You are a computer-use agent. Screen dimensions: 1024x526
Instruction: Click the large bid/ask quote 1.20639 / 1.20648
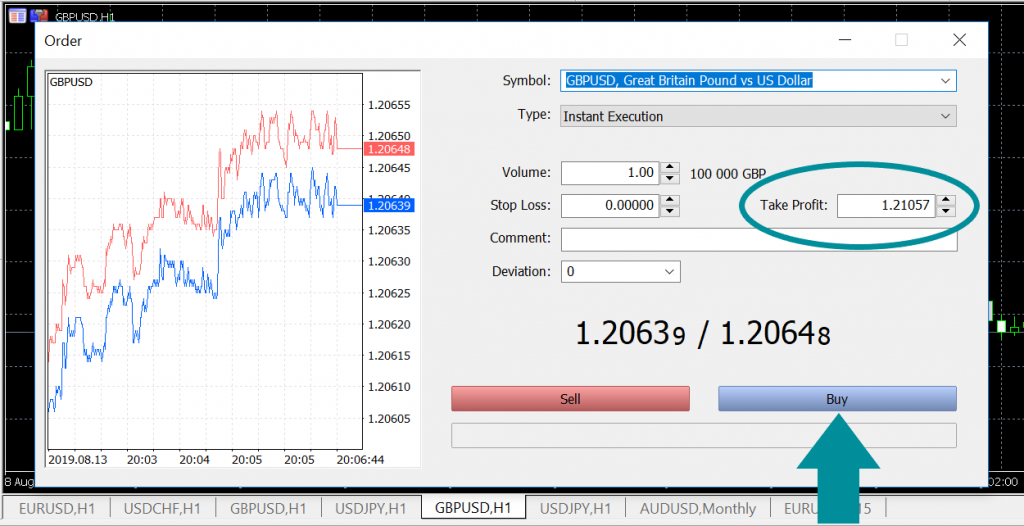coord(703,333)
